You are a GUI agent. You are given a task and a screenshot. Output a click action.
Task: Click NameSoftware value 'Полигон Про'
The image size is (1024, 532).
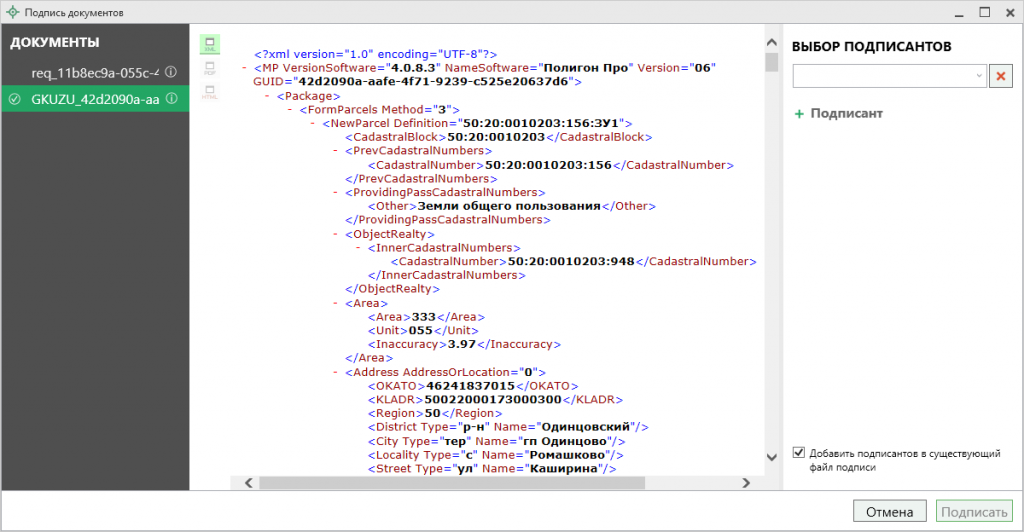pos(586,68)
